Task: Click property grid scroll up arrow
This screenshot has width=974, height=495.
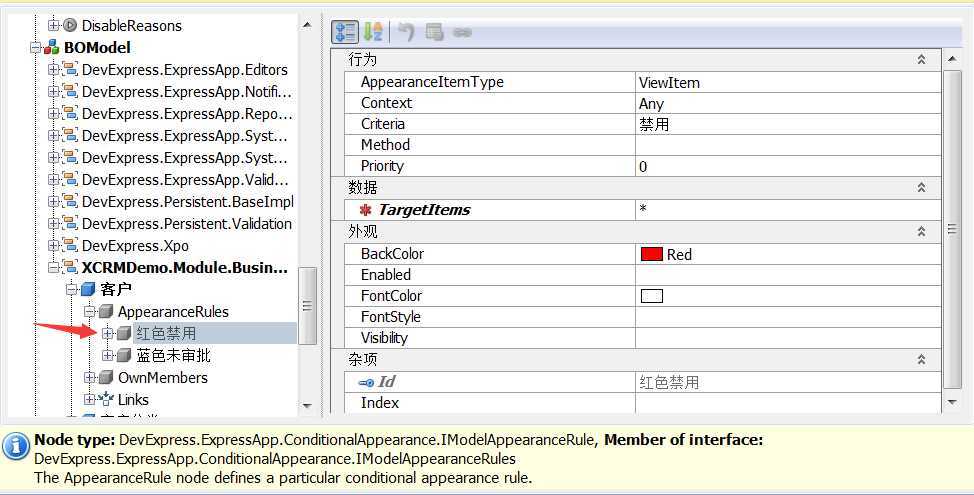Action: click(952, 60)
